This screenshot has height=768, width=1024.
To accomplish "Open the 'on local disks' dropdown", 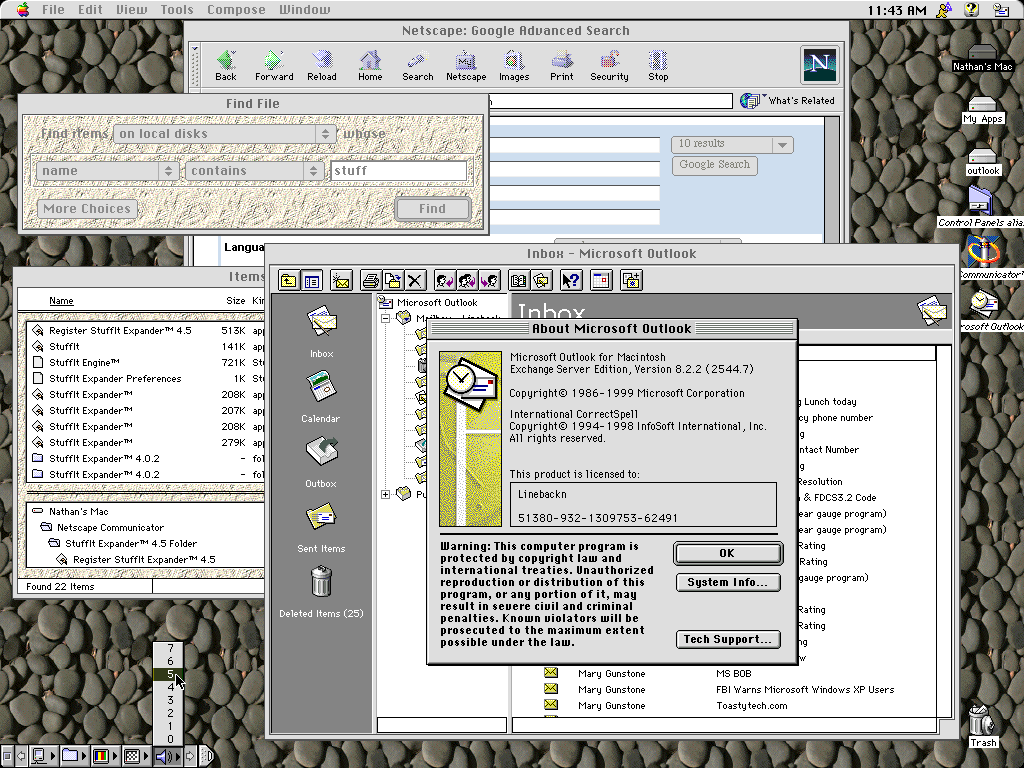I will tap(224, 134).
